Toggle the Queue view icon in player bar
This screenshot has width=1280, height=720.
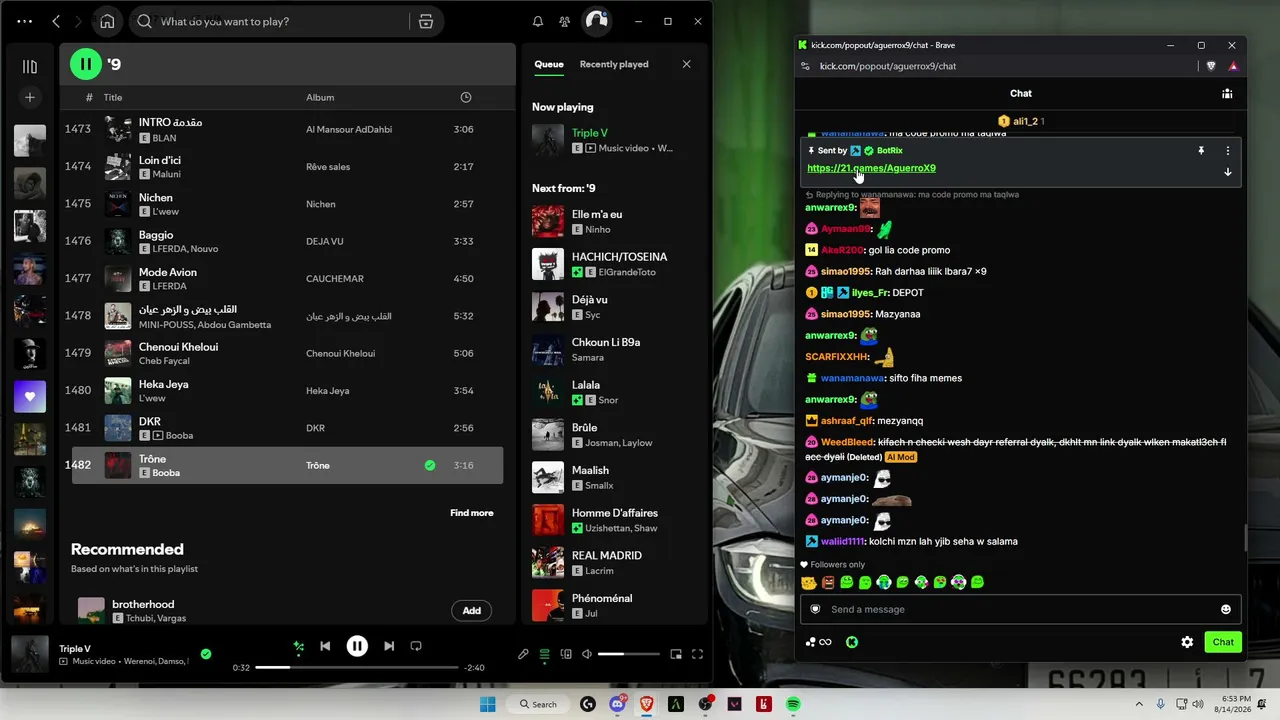[545, 654]
